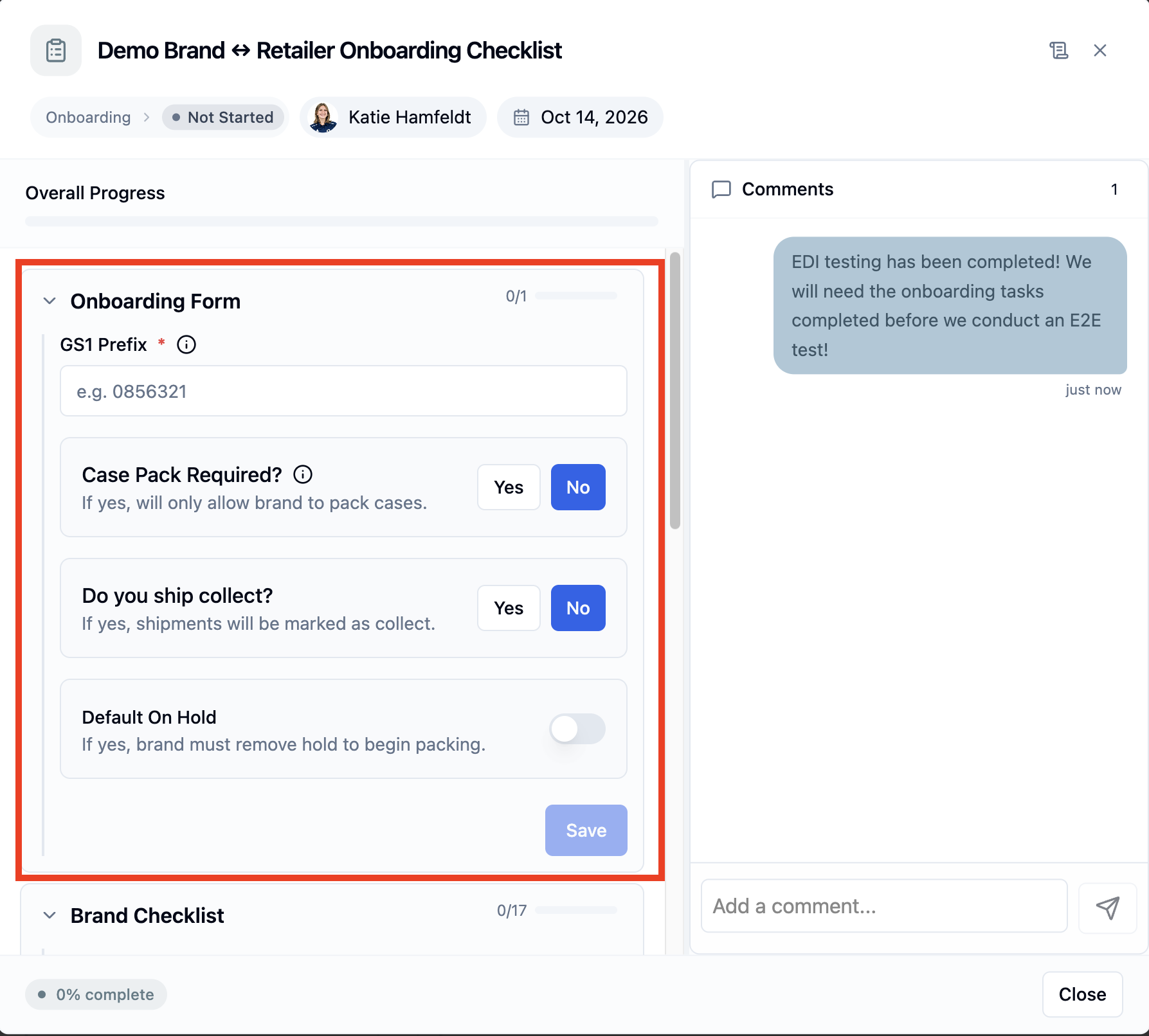The width and height of the screenshot is (1149, 1036).
Task: Save the onboarding form
Action: coord(586,830)
